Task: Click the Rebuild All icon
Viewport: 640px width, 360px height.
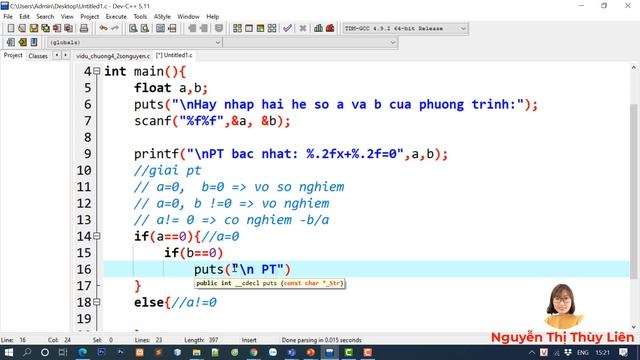Action: click(272, 28)
